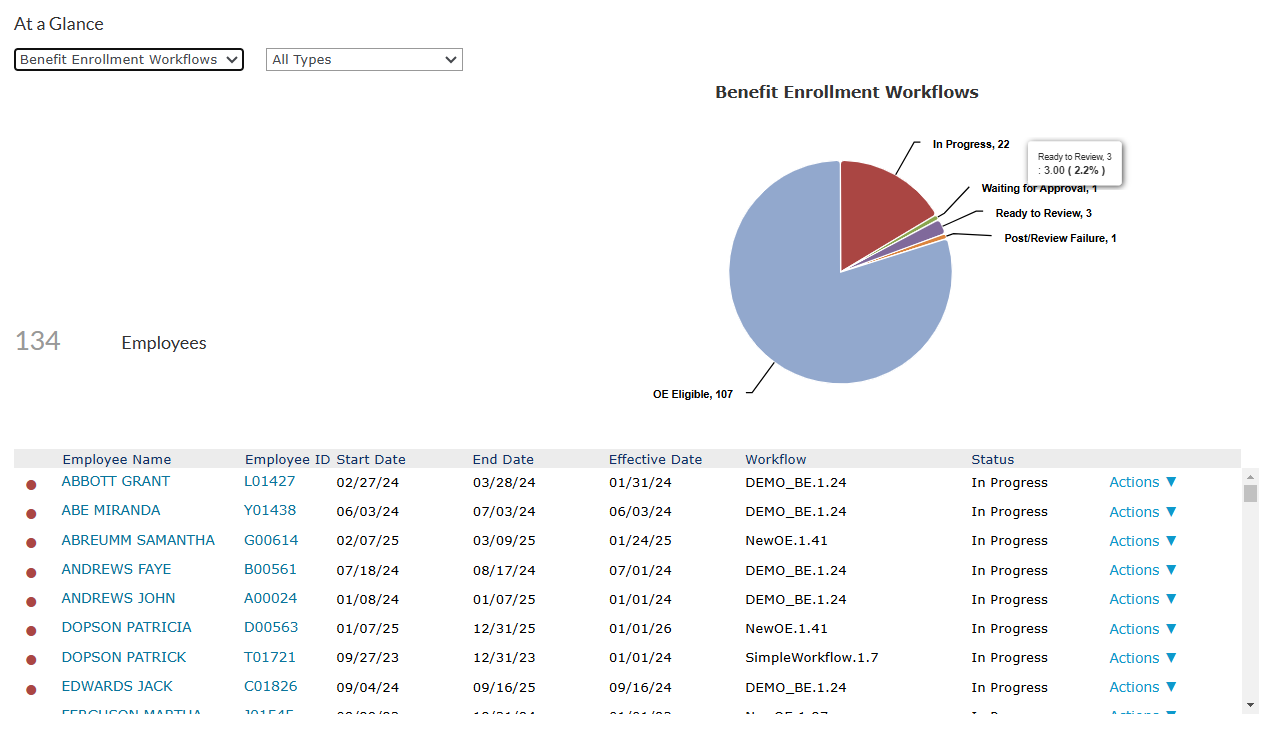Open the All Types filter dropdown
Image resolution: width=1266 pixels, height=730 pixels.
point(364,60)
